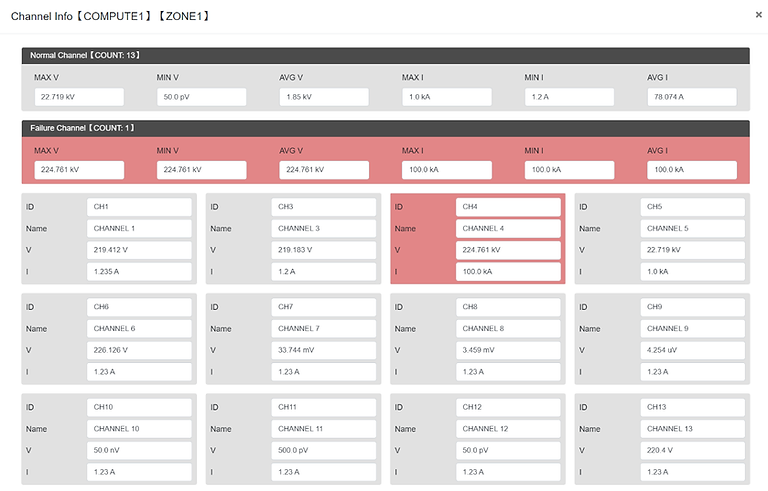Select the name field CHANNEL 5

(693, 228)
